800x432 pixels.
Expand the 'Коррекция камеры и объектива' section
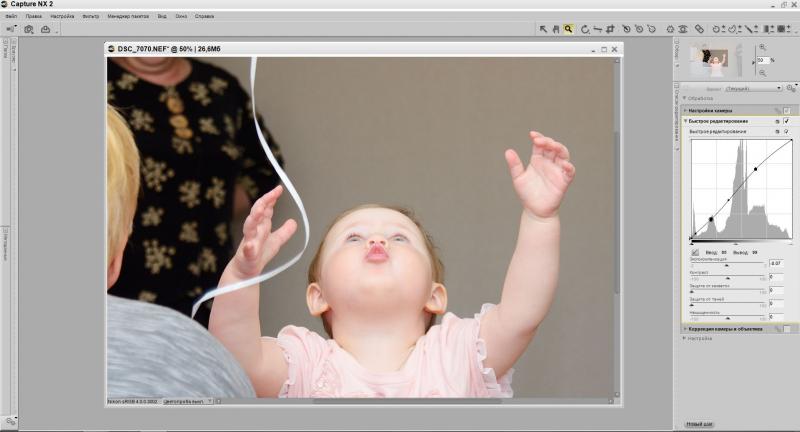(x=685, y=329)
